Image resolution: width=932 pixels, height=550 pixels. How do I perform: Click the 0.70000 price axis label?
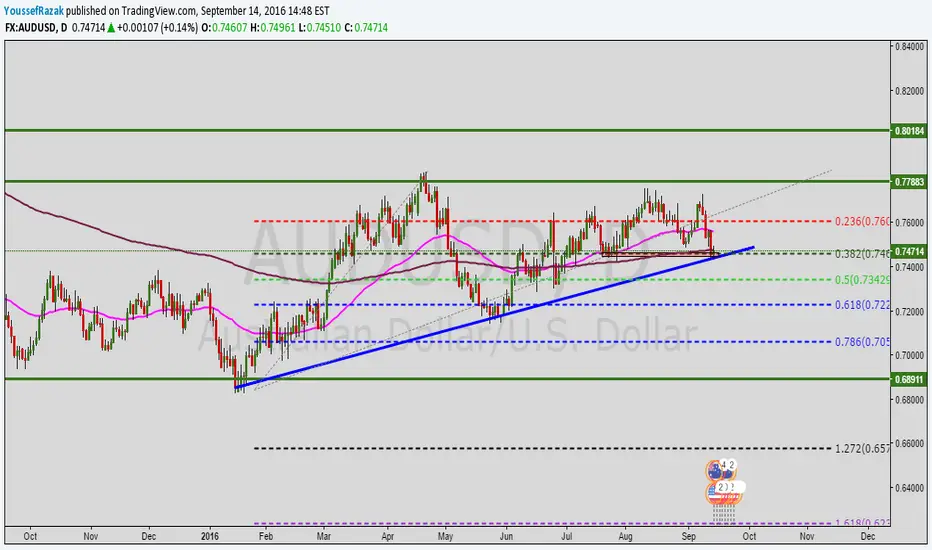point(910,356)
